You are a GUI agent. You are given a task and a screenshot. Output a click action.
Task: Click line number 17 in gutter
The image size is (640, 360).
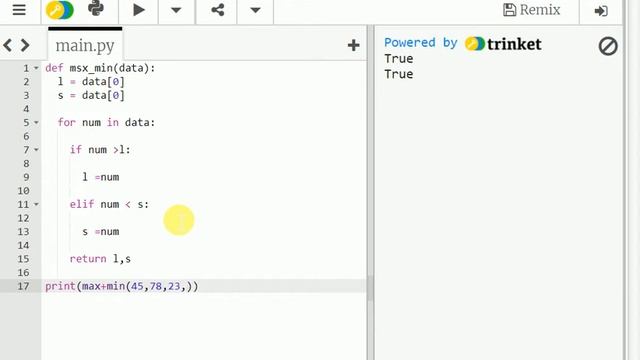[x=23, y=286]
